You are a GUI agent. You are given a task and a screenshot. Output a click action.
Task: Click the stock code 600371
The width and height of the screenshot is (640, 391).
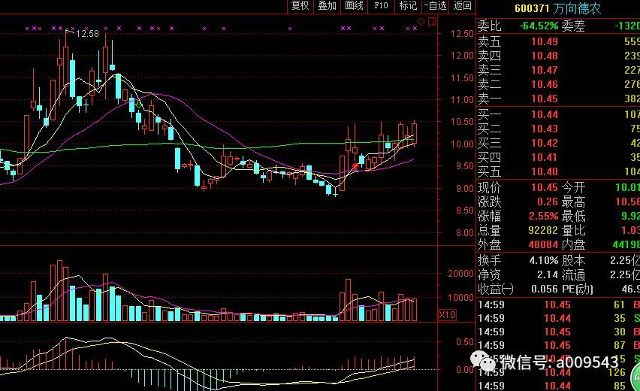pyautogui.click(x=532, y=8)
